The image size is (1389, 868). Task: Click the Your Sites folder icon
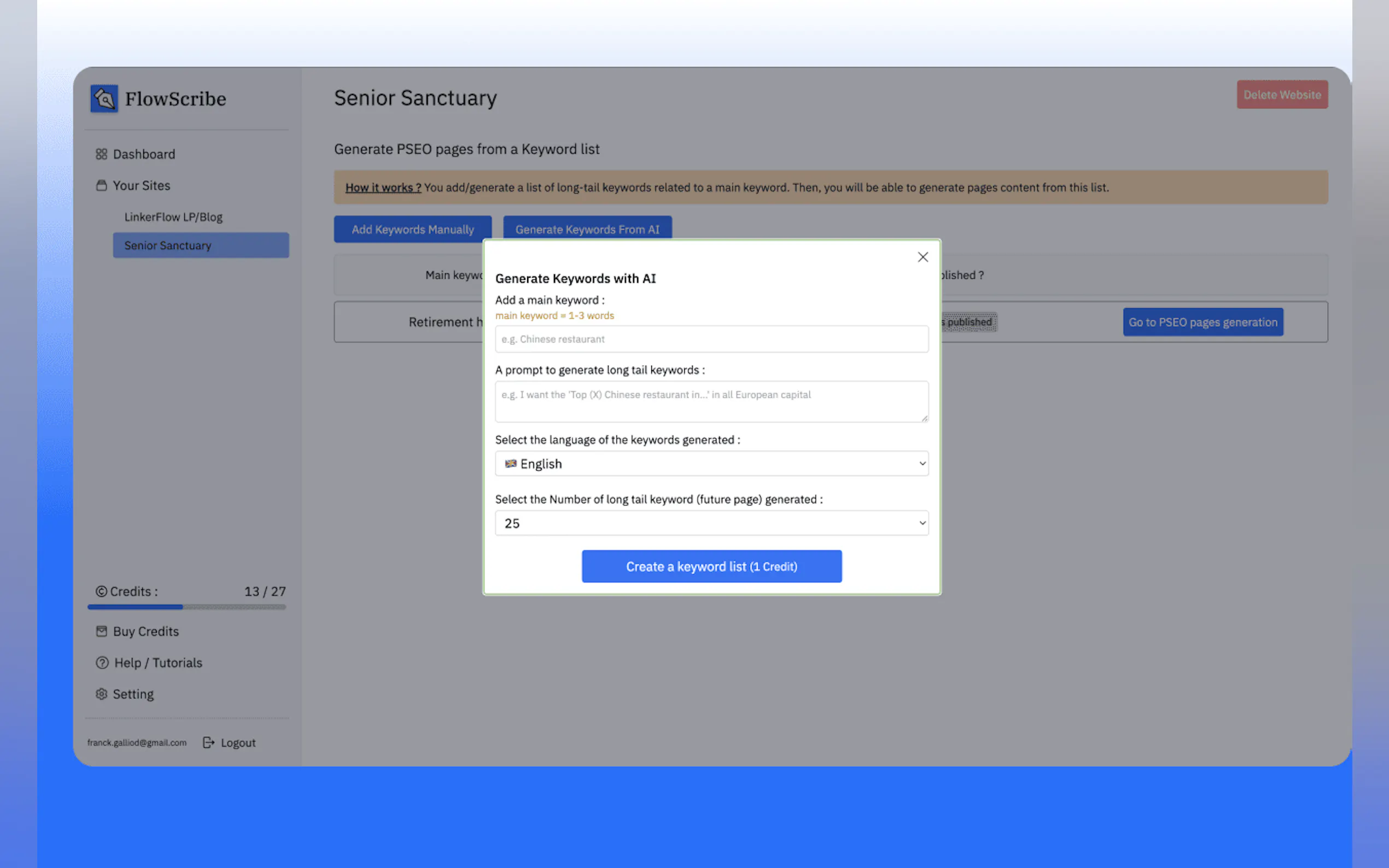click(102, 185)
